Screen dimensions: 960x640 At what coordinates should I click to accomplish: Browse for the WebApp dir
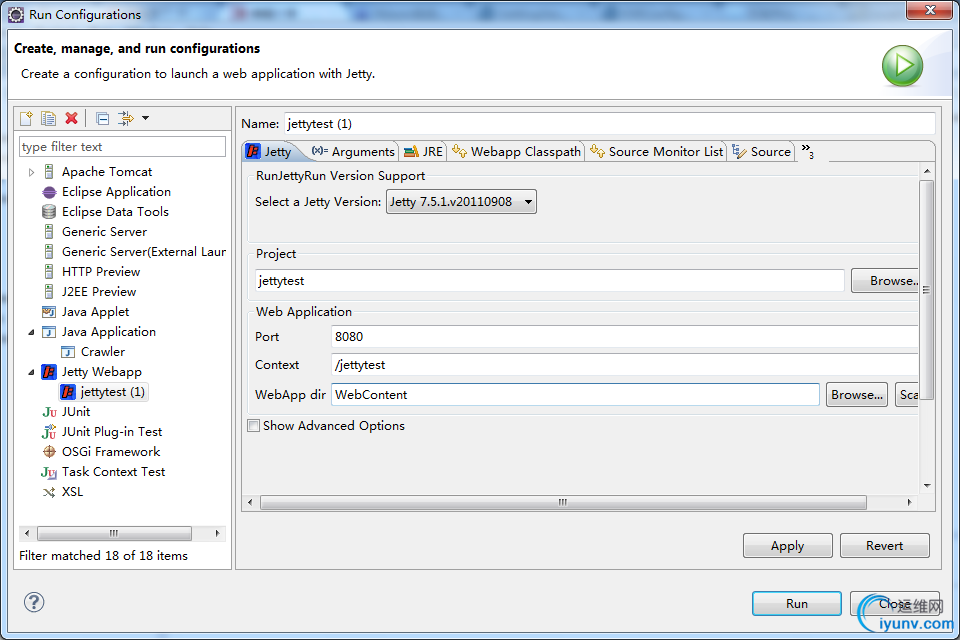pos(857,395)
